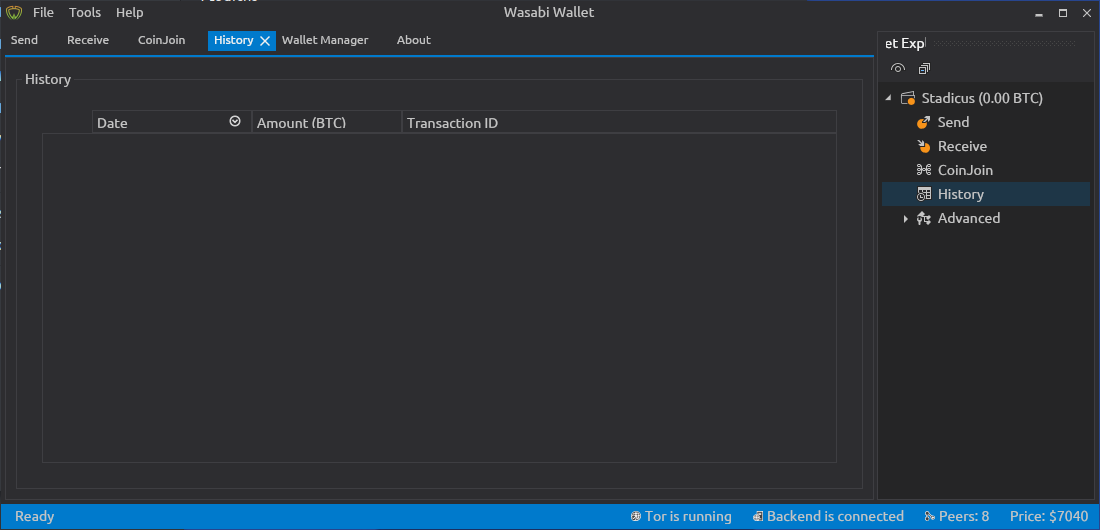1100x530 pixels.
Task: Click the Wasabi Wallet logo icon
Action: [14, 13]
